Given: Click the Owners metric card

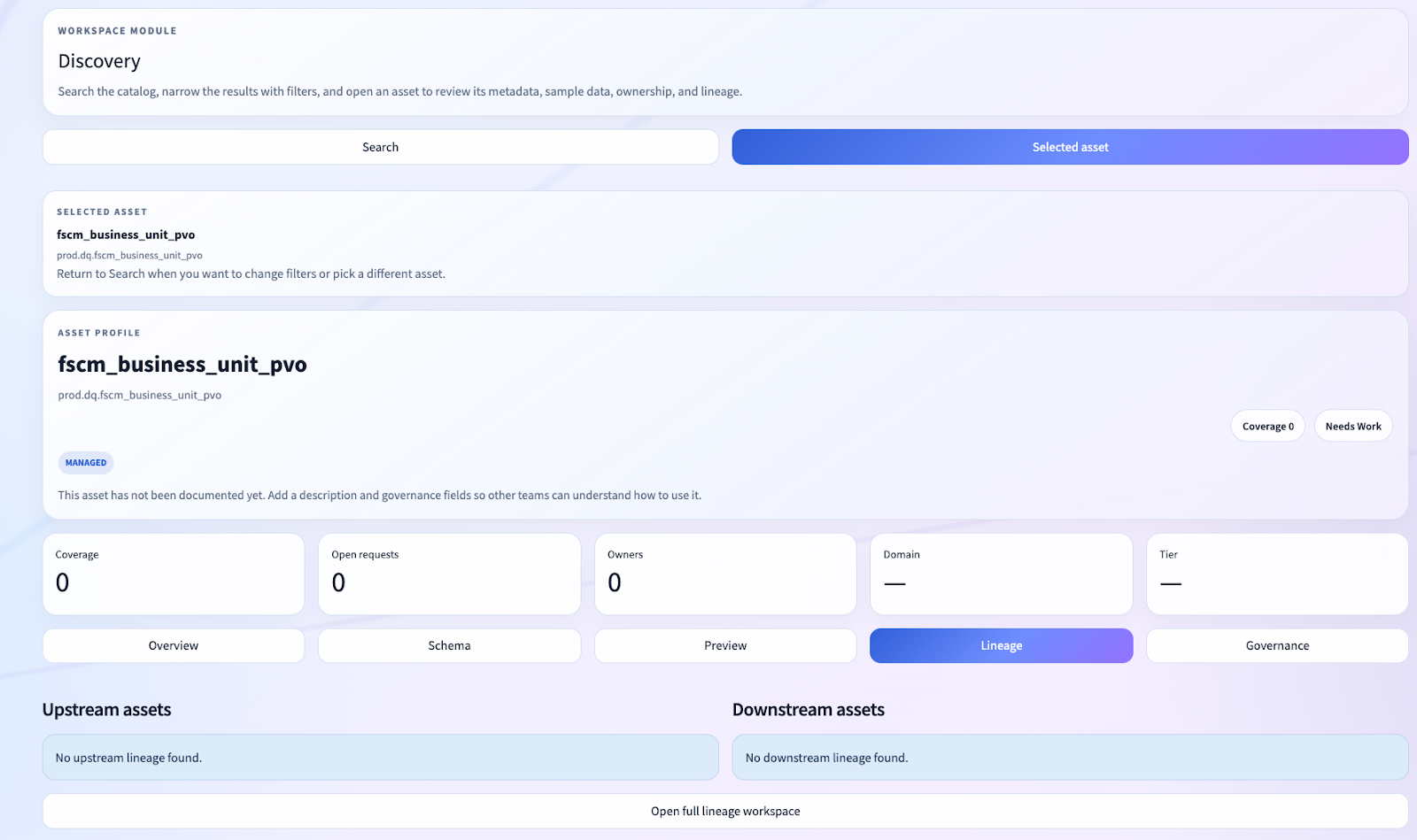Looking at the screenshot, I should pyautogui.click(x=725, y=574).
